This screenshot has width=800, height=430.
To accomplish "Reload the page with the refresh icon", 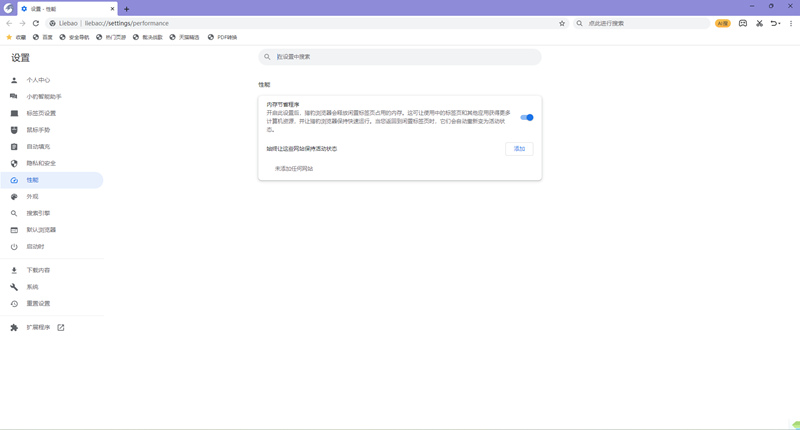I will click(36, 23).
